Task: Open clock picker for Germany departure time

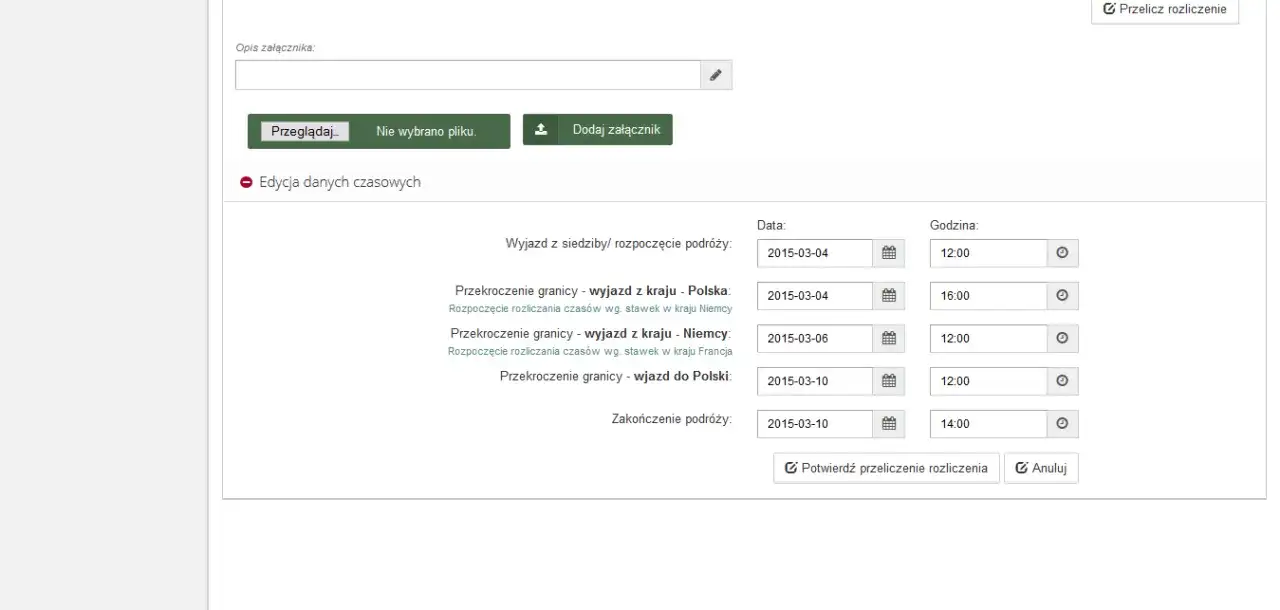Action: coord(1062,338)
